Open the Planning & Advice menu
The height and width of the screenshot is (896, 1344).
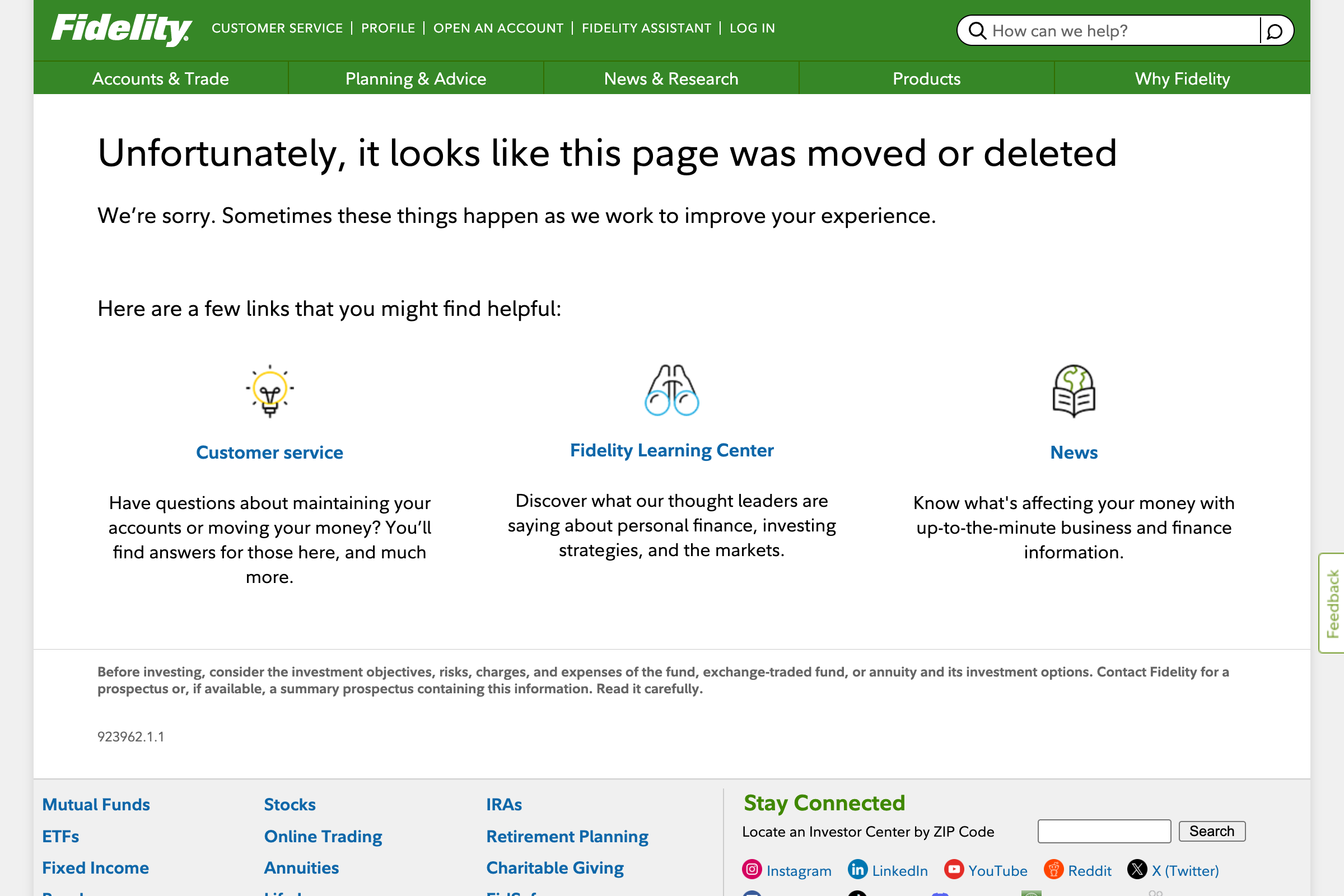coord(416,78)
